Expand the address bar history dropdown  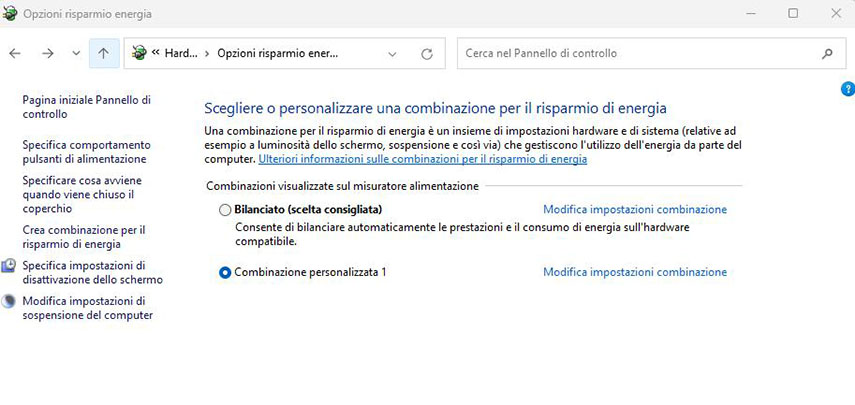point(392,54)
